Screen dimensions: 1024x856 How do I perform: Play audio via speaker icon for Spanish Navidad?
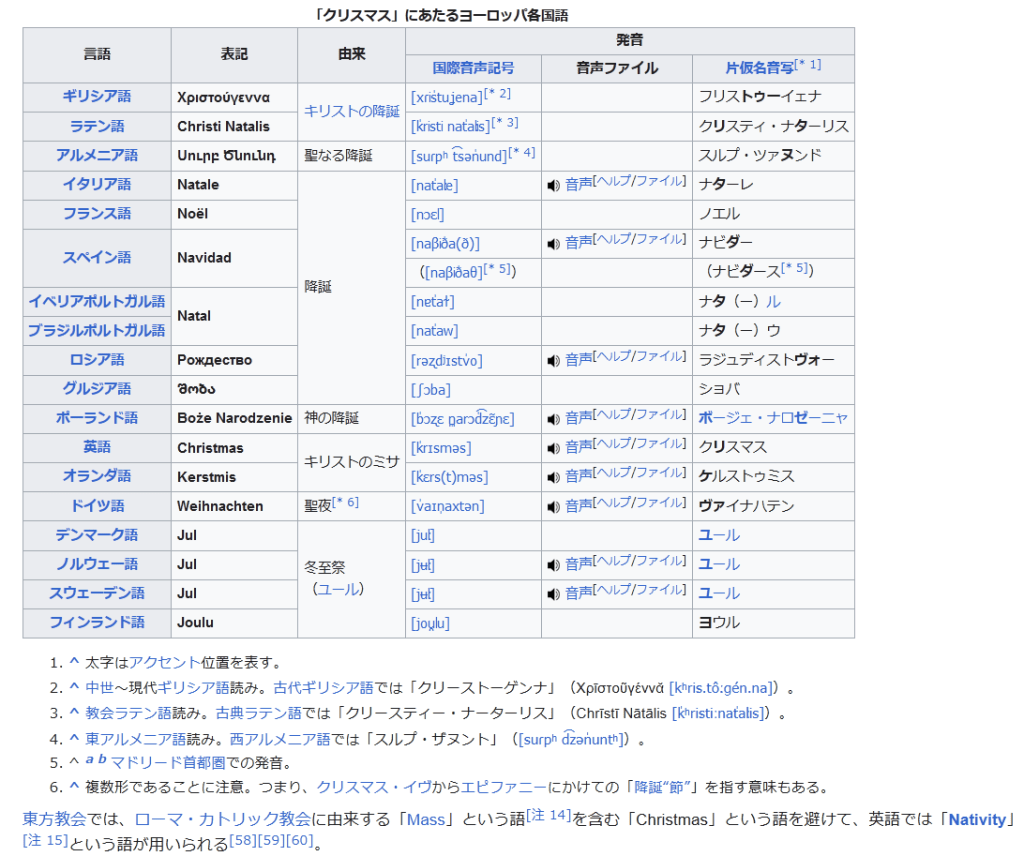click(553, 243)
